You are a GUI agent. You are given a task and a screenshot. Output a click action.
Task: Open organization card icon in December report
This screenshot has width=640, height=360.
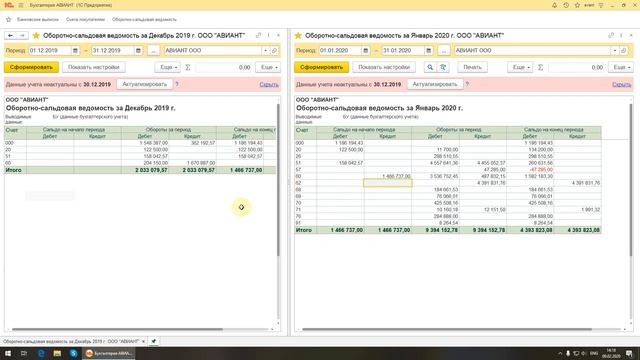(x=274, y=51)
